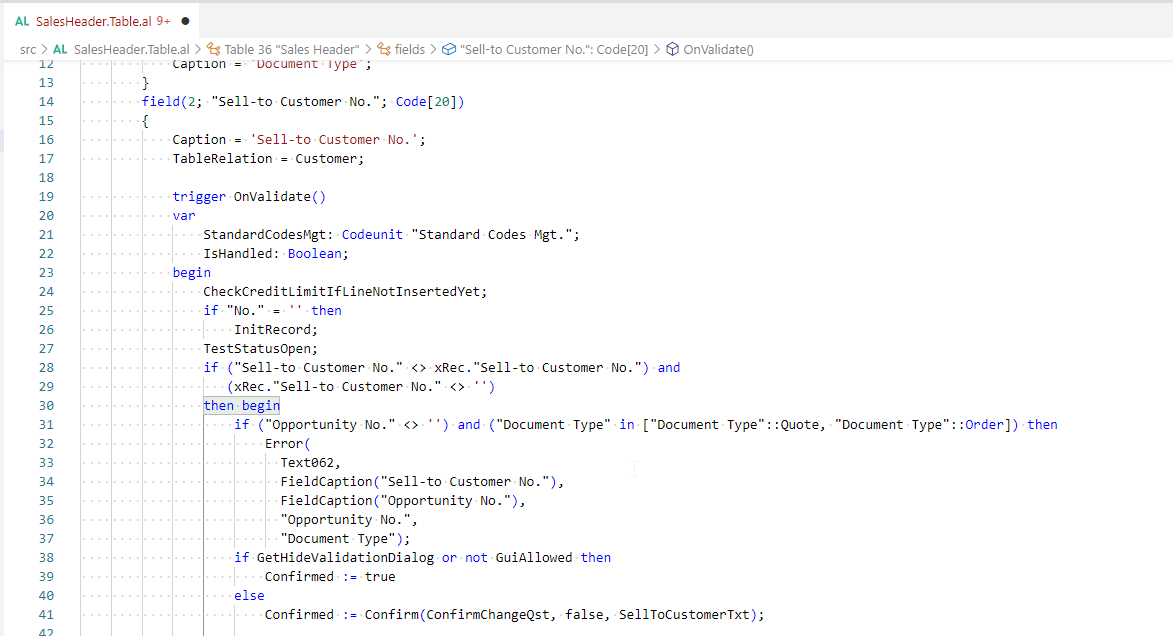Click 'field(2;' keyword on line 14
The height and width of the screenshot is (636, 1173).
172,102
